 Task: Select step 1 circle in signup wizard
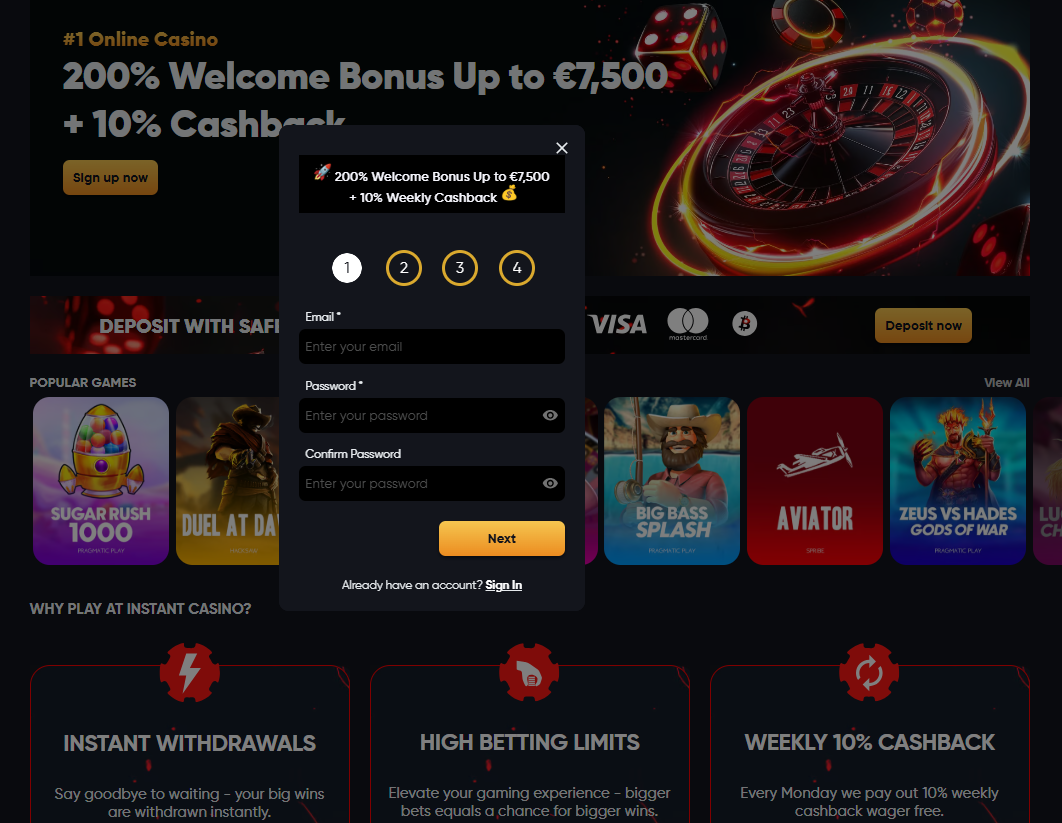pos(347,268)
